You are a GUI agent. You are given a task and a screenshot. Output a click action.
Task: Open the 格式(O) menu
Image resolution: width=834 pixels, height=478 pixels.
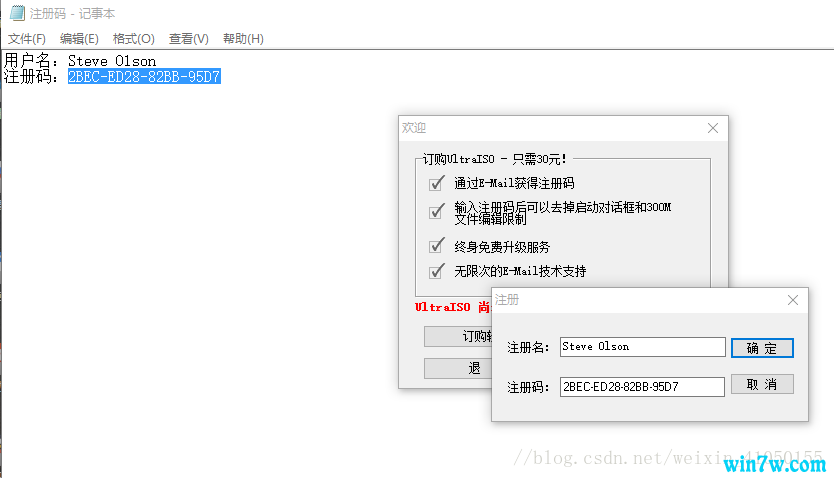coord(134,39)
